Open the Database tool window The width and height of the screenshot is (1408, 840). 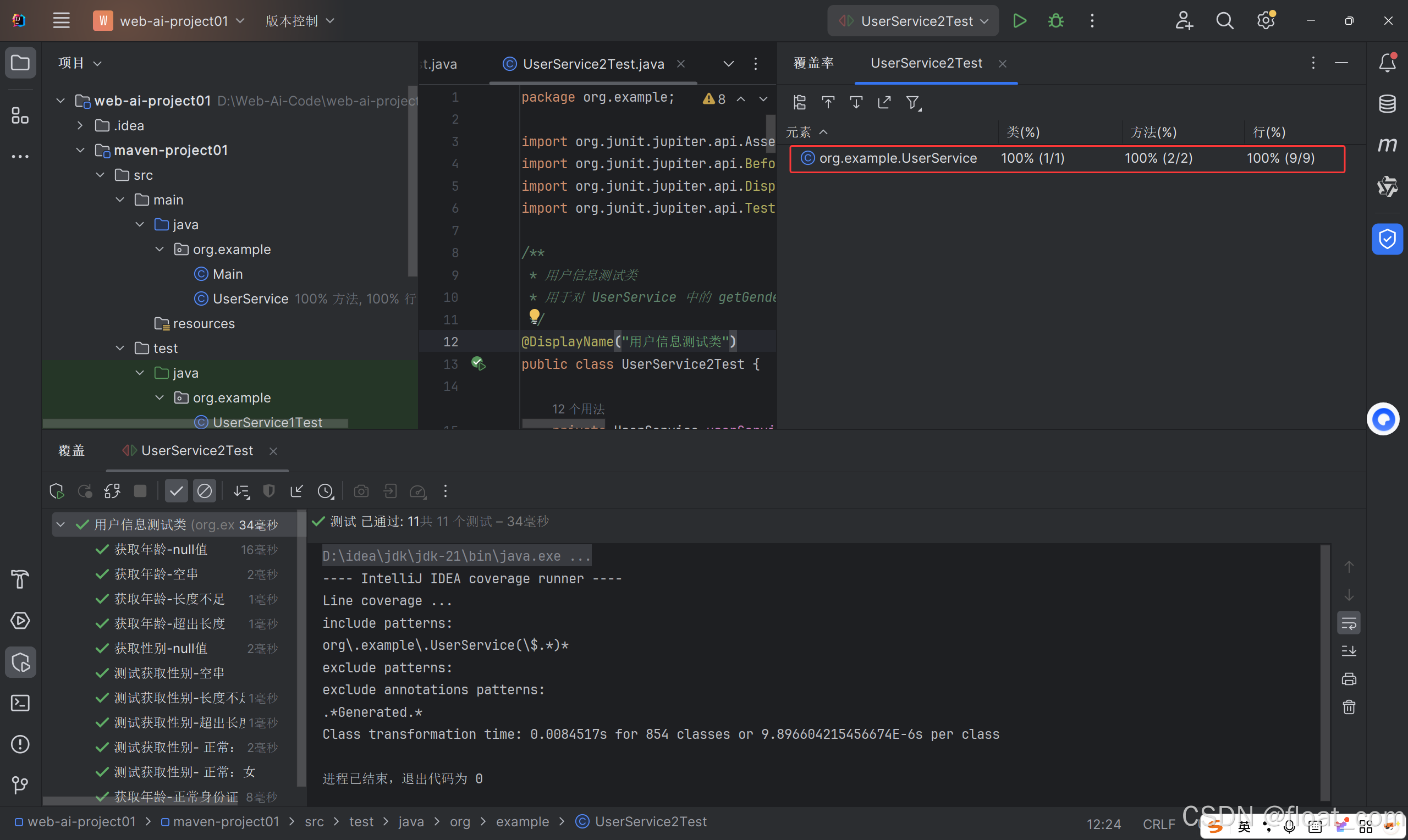[x=1387, y=103]
